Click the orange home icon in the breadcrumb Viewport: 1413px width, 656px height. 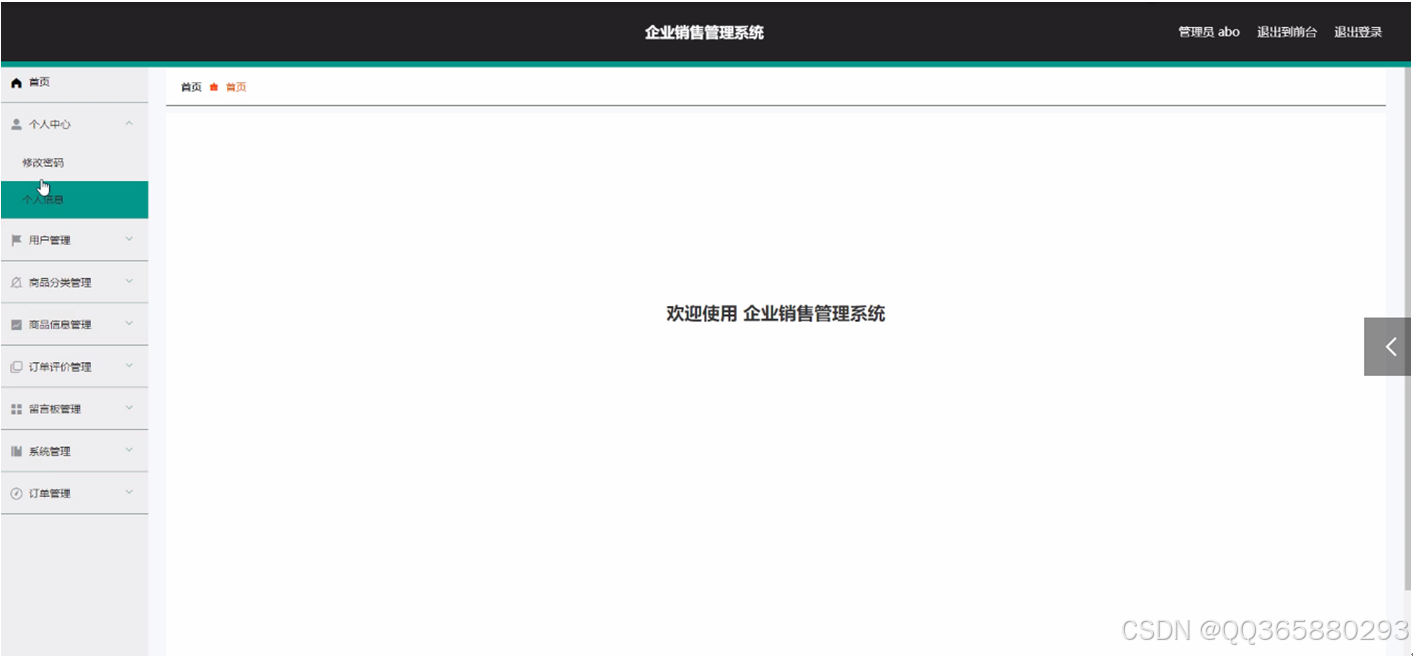tap(214, 87)
